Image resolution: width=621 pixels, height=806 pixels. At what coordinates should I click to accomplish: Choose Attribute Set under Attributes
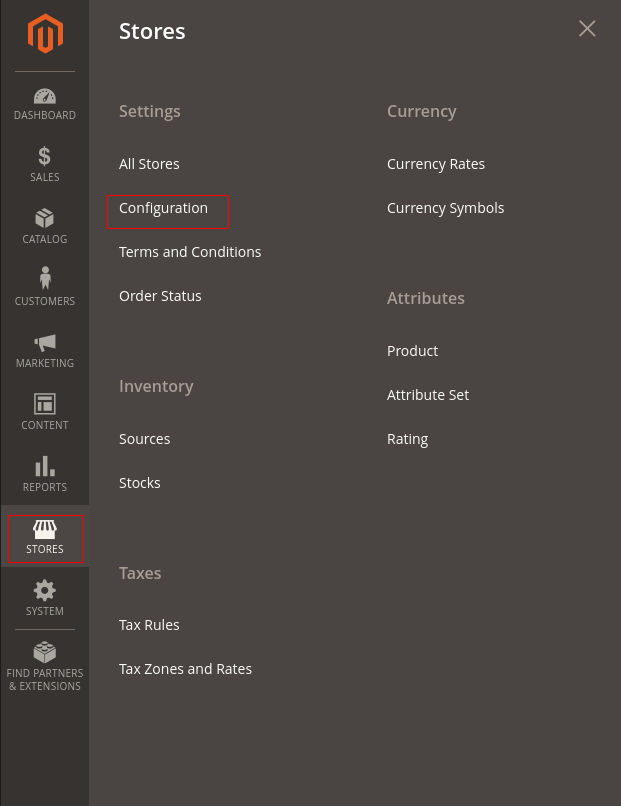coord(428,395)
